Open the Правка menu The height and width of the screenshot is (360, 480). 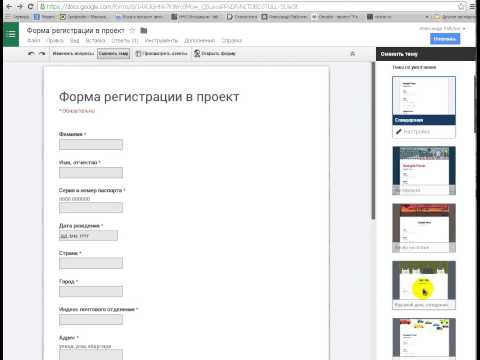coord(55,41)
